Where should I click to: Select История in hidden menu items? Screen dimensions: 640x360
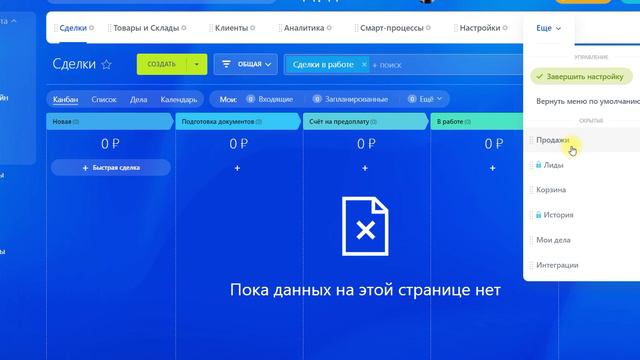pyautogui.click(x=558, y=215)
